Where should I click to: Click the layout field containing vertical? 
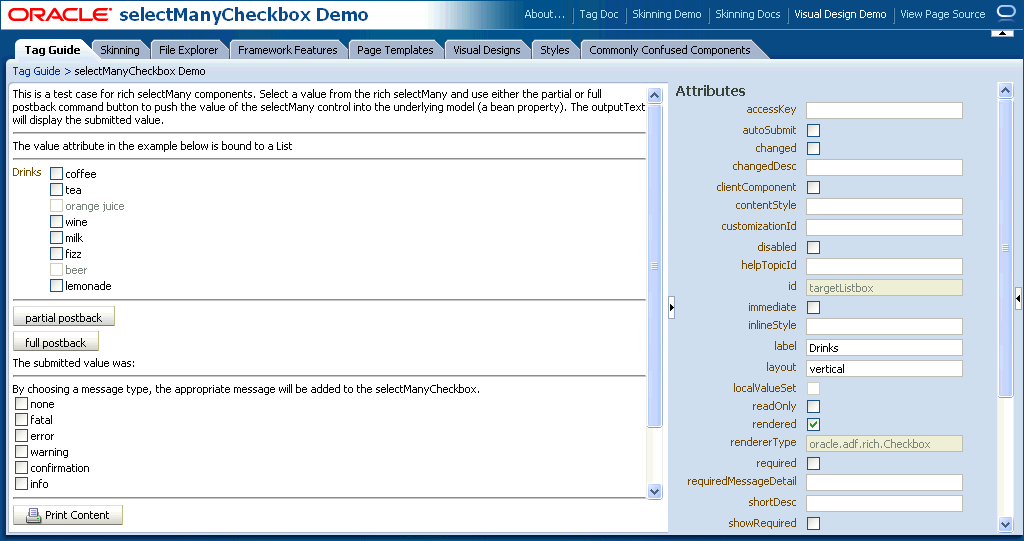[884, 369]
